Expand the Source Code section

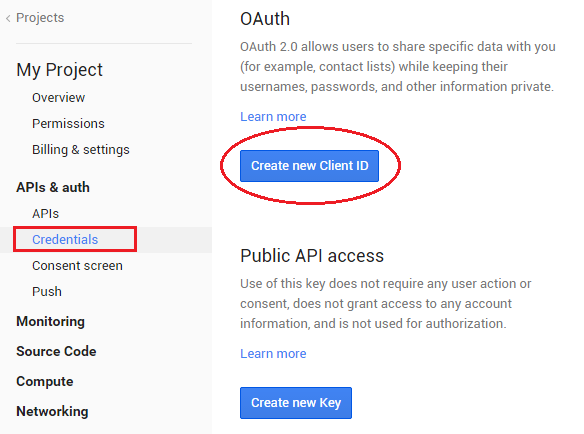point(56,351)
